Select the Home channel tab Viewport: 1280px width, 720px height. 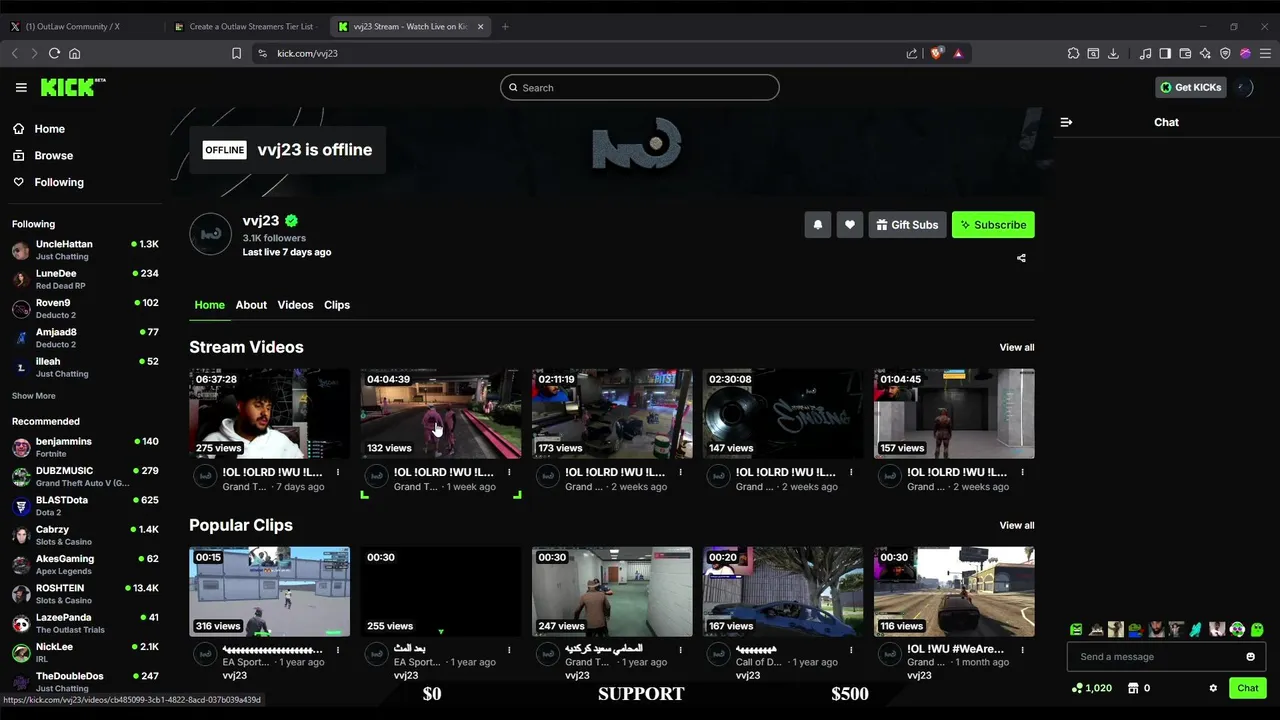coord(209,305)
